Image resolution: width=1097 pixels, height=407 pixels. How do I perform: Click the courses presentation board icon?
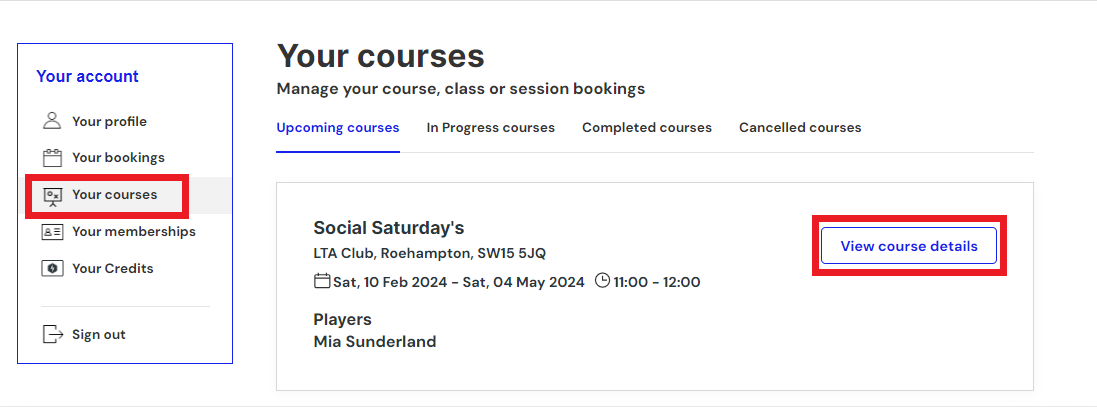point(52,195)
